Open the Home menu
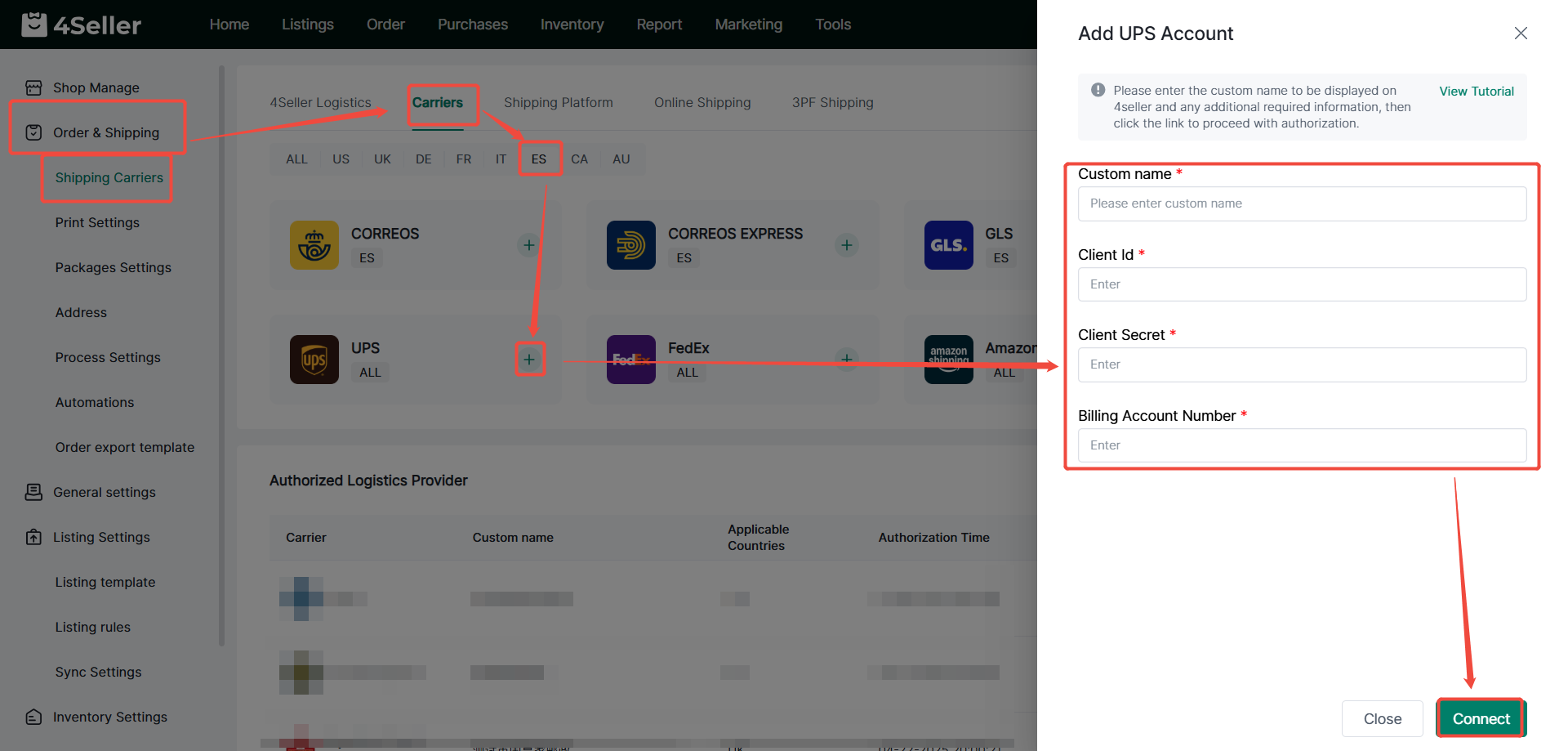Screen dimensions: 1568x751 click(x=229, y=25)
